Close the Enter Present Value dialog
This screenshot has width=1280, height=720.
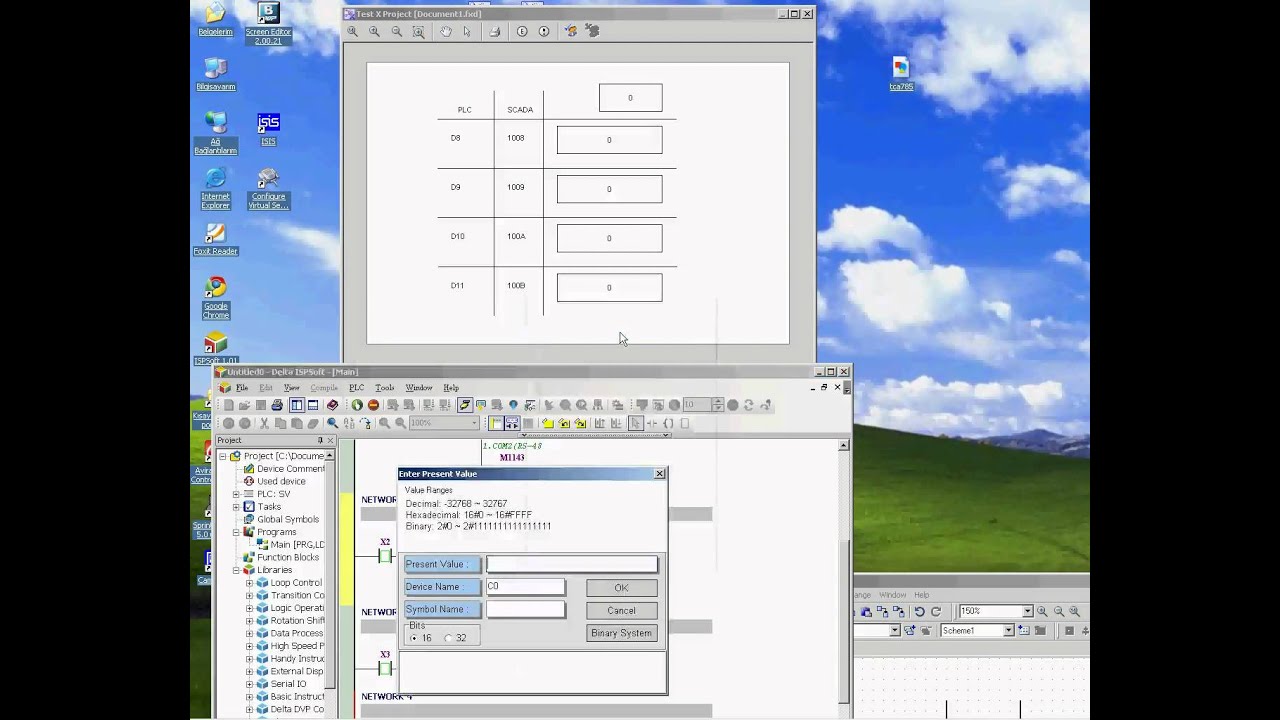659,474
